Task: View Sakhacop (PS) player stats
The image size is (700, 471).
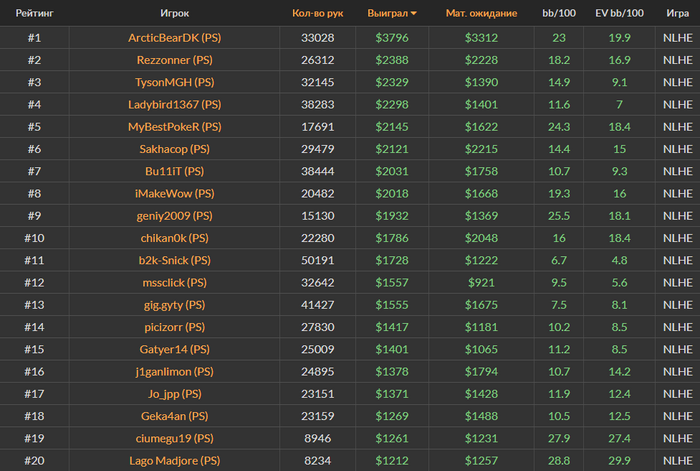Action: [175, 149]
